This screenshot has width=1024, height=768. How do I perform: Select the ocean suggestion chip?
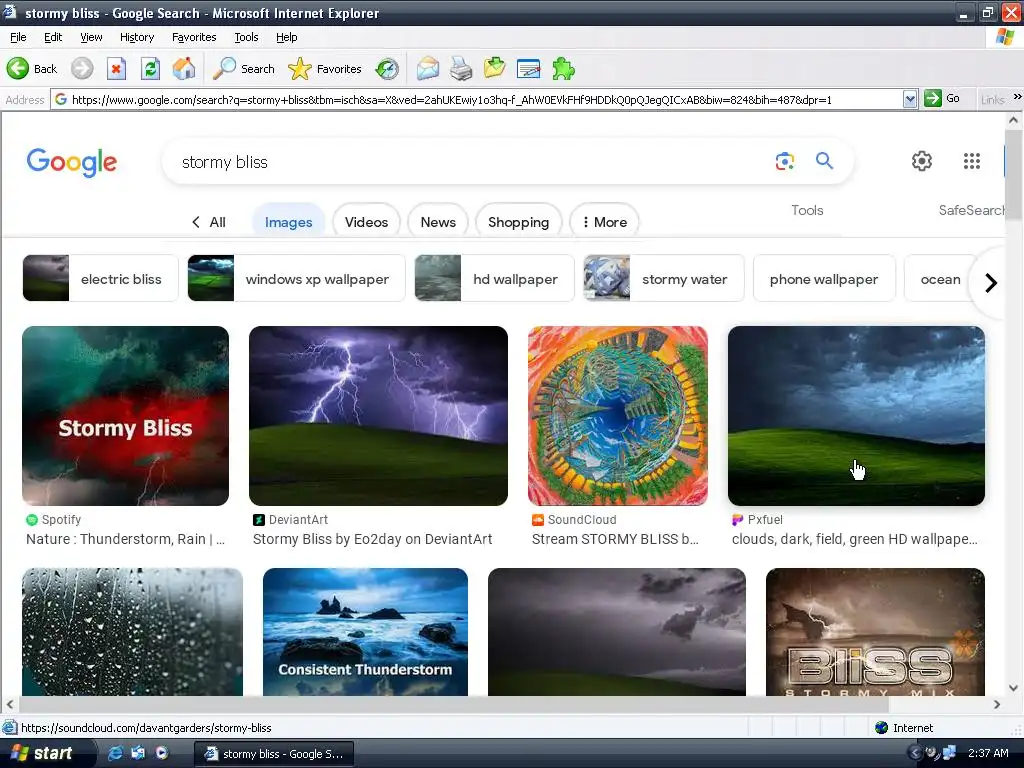(940, 279)
